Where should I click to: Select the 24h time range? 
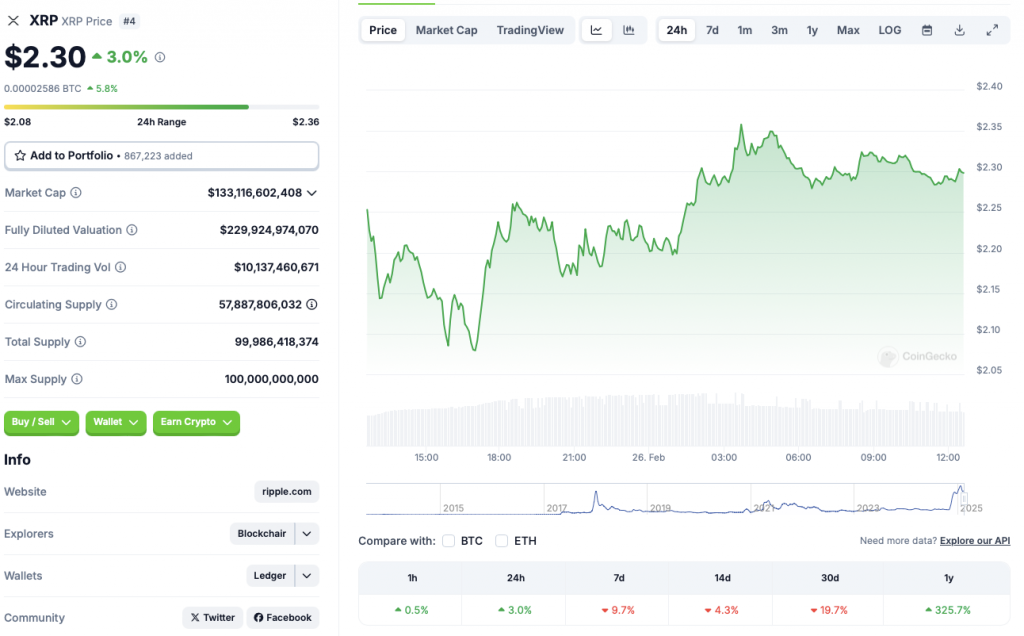pyautogui.click(x=677, y=30)
